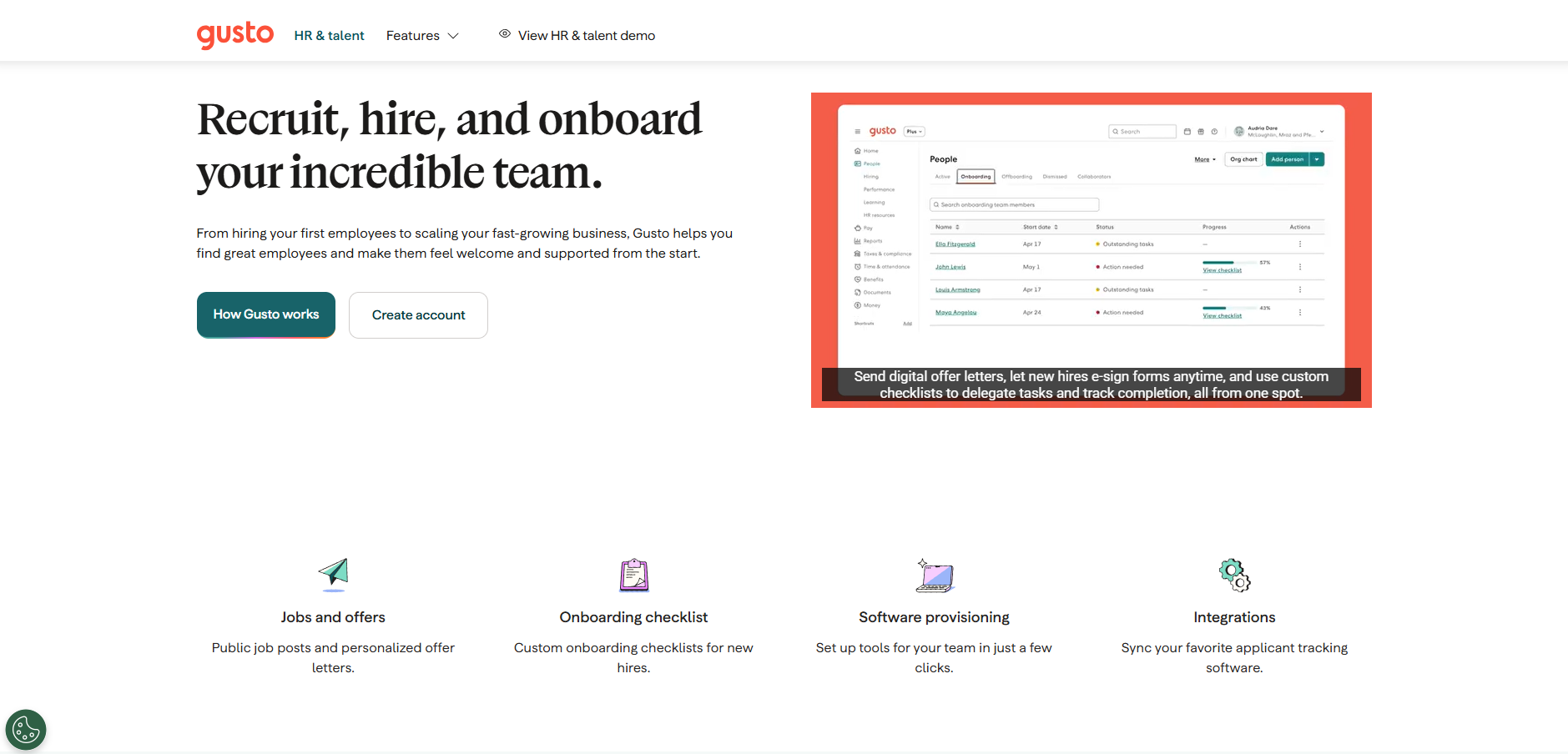Click the eye icon beside the demo link

coord(505,34)
